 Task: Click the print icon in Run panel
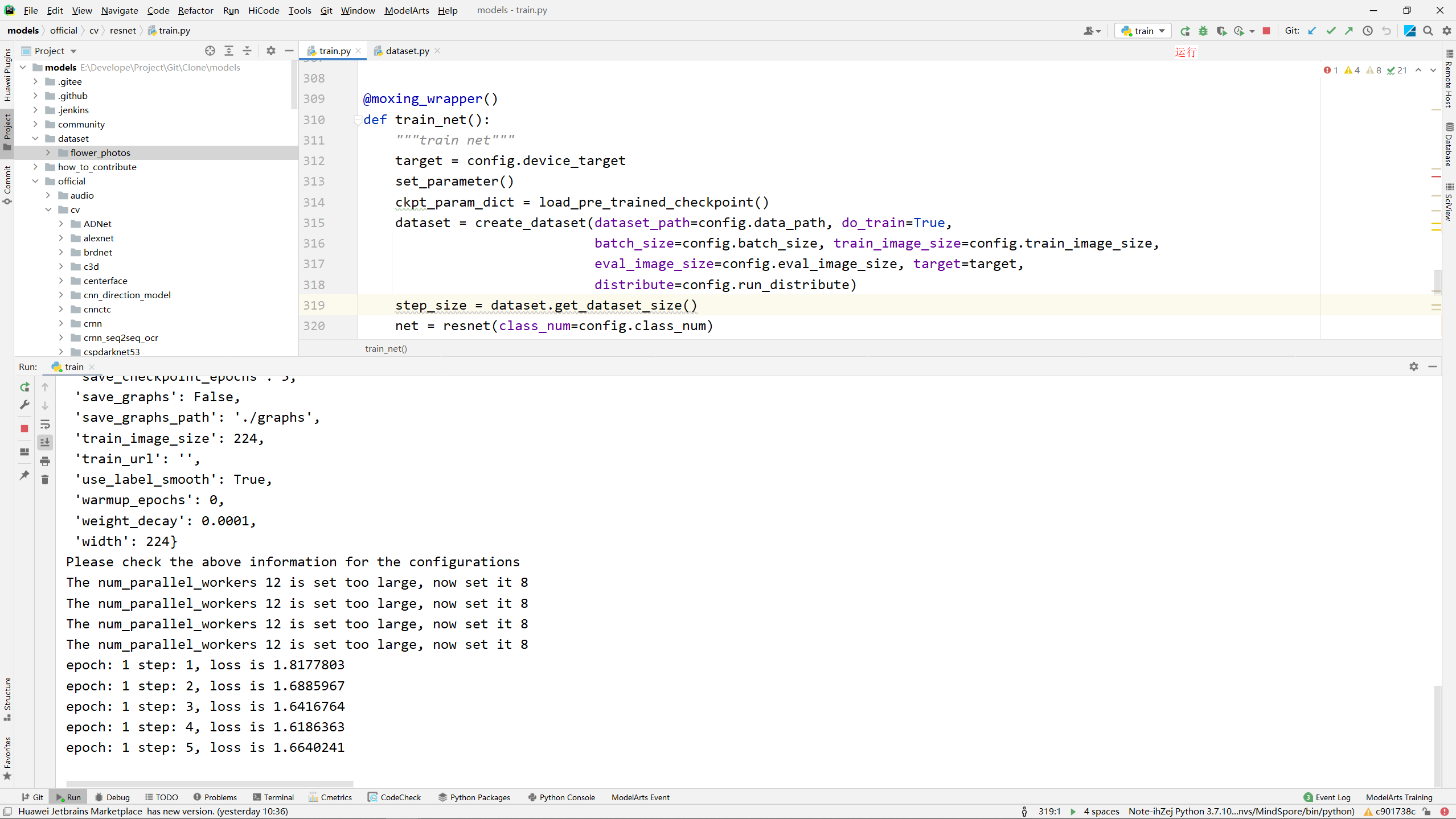click(45, 461)
